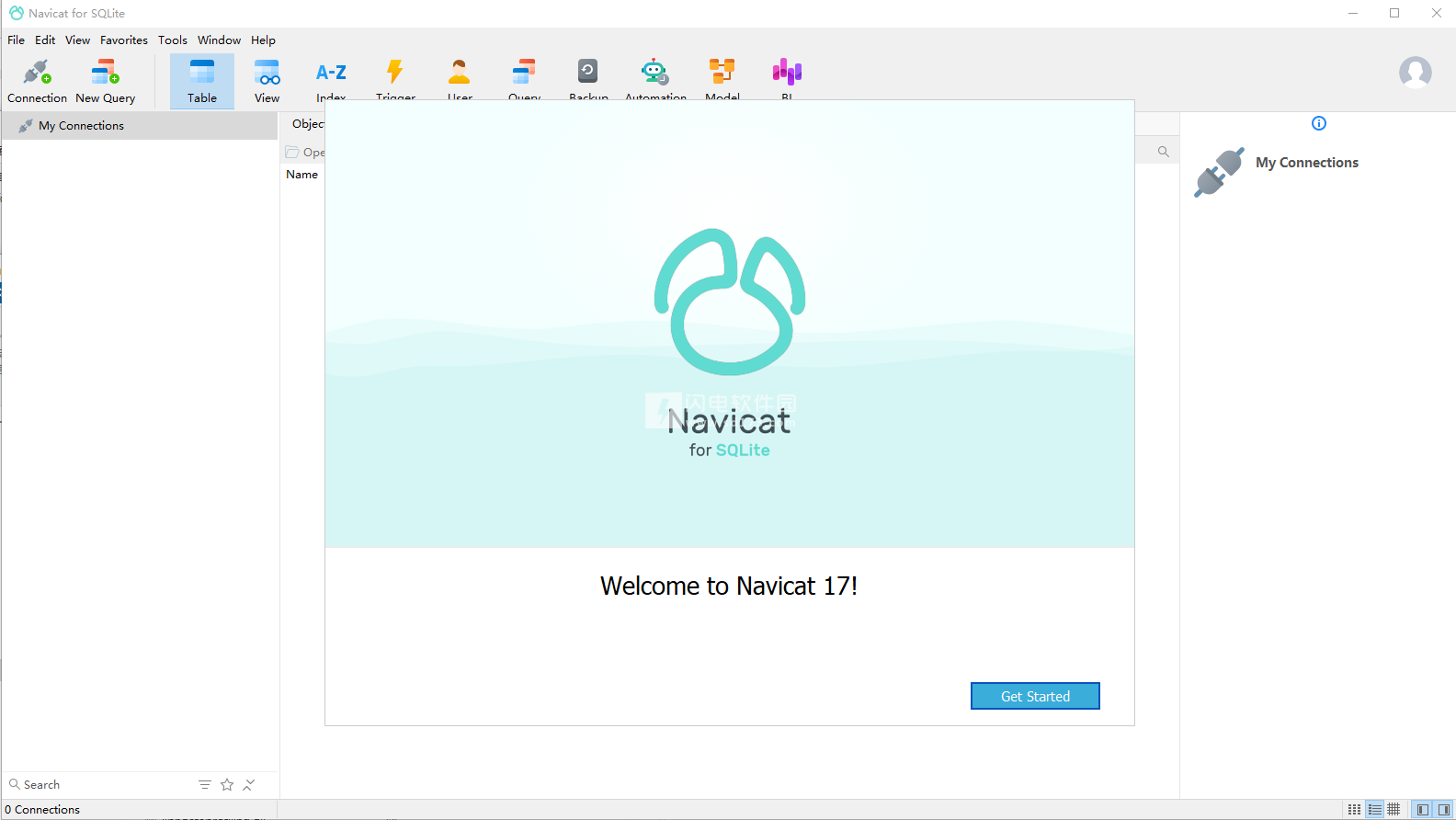Open the filter options in connection search
Screen dimensions: 1456x820
[204, 784]
